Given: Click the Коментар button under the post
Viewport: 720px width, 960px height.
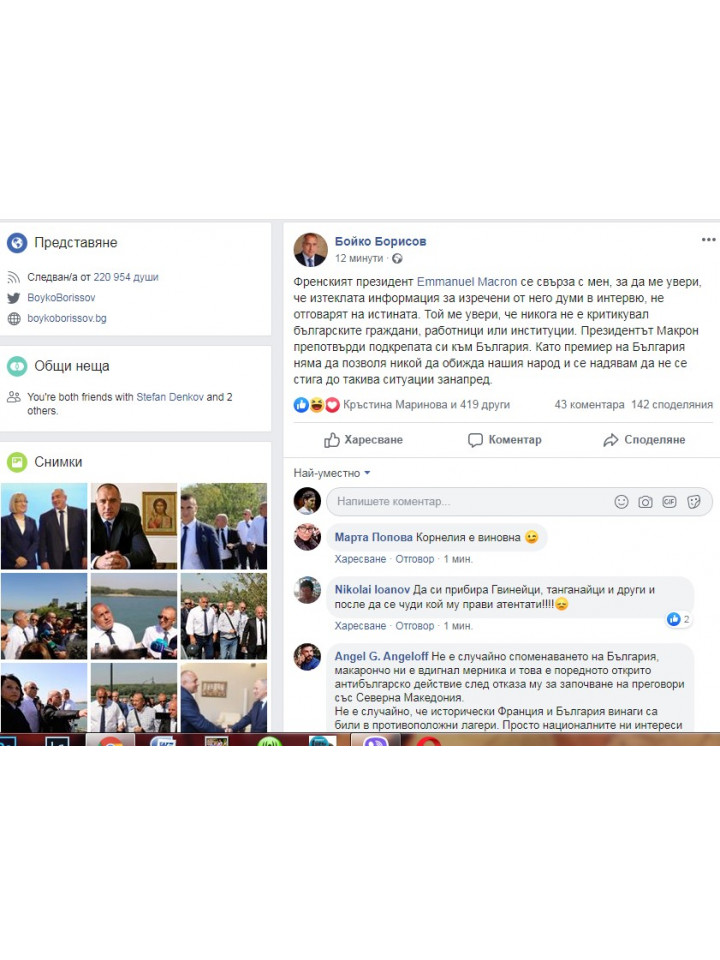Looking at the screenshot, I should (504, 440).
